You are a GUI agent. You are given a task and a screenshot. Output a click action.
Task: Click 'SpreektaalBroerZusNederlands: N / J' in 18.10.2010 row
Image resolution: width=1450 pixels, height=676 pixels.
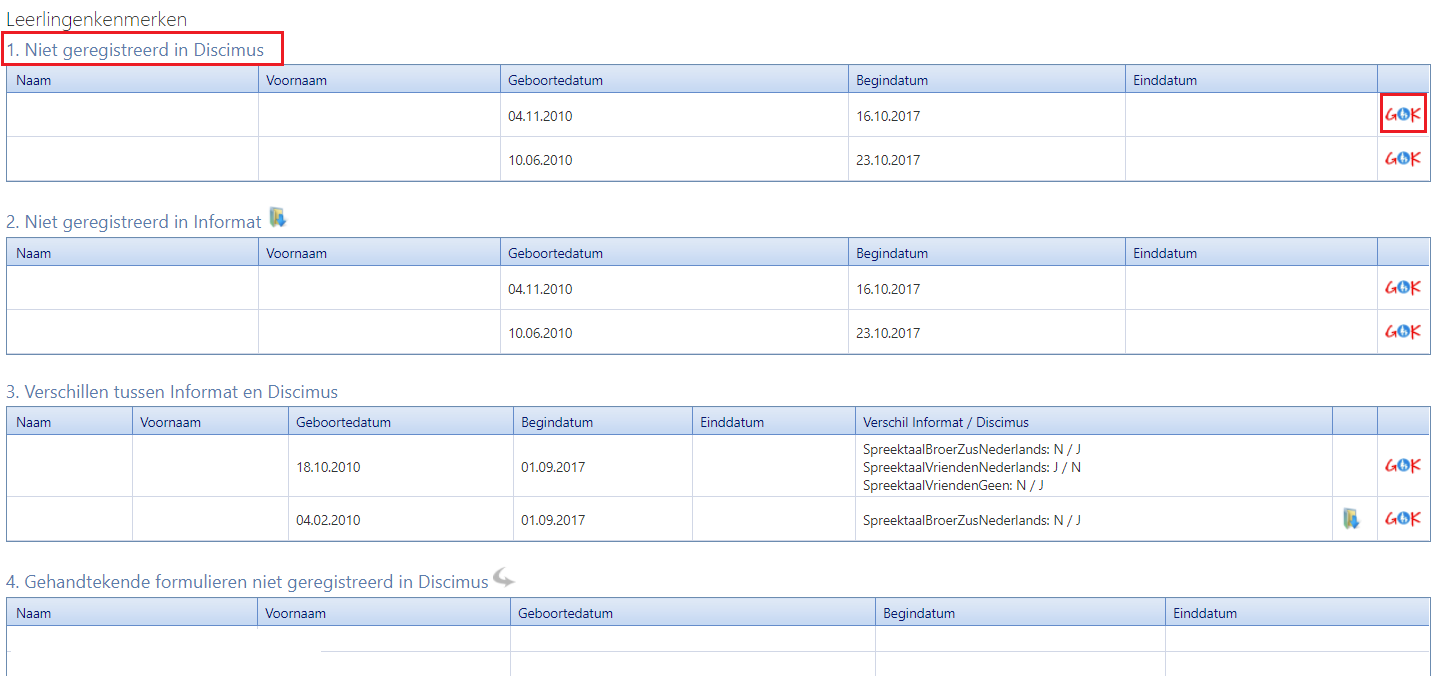(972, 449)
